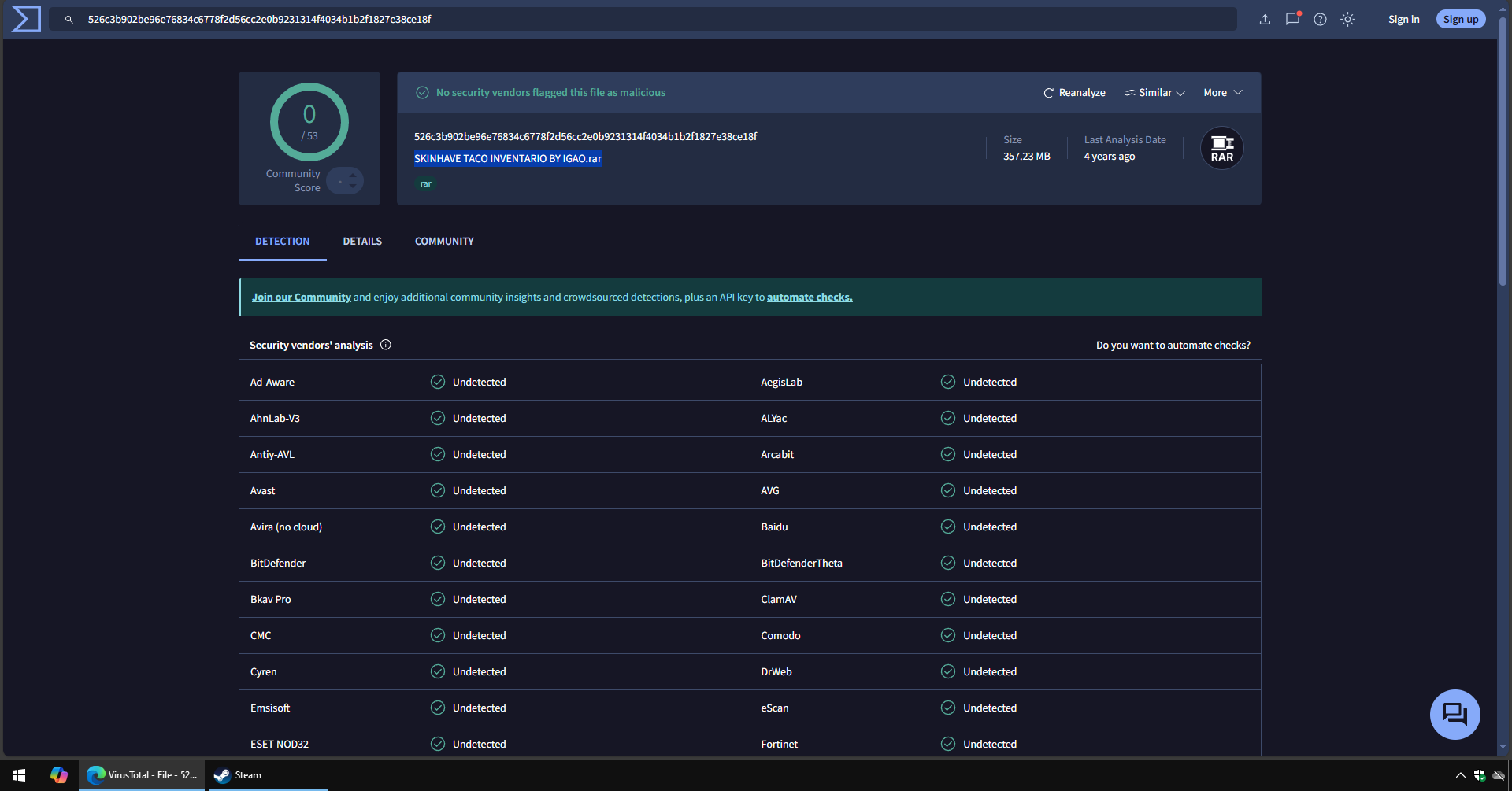Click the green check icon in the no-flags banner
The height and width of the screenshot is (791, 1512).
tap(423, 92)
